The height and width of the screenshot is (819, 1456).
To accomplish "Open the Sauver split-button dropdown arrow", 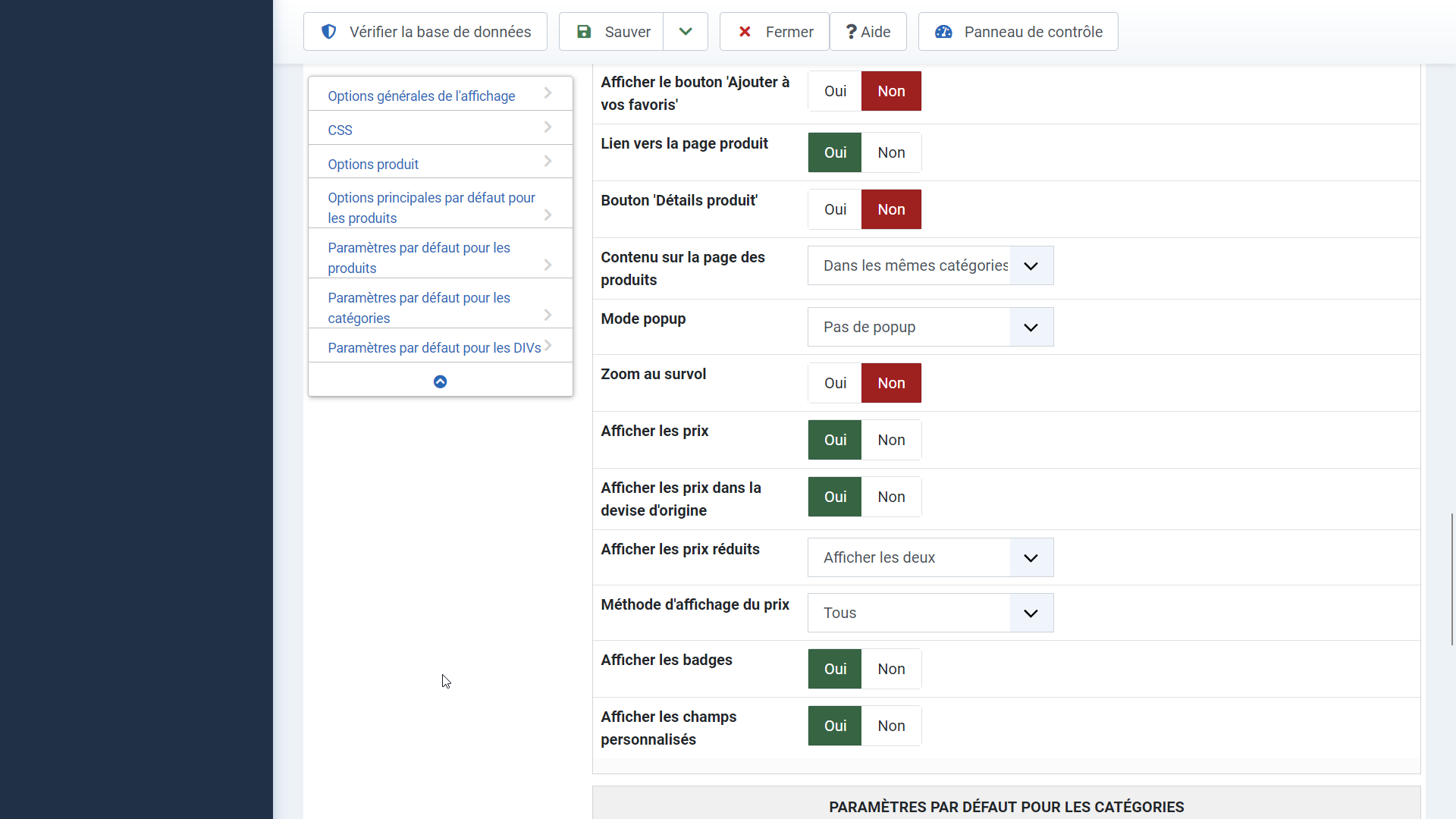I will (686, 32).
